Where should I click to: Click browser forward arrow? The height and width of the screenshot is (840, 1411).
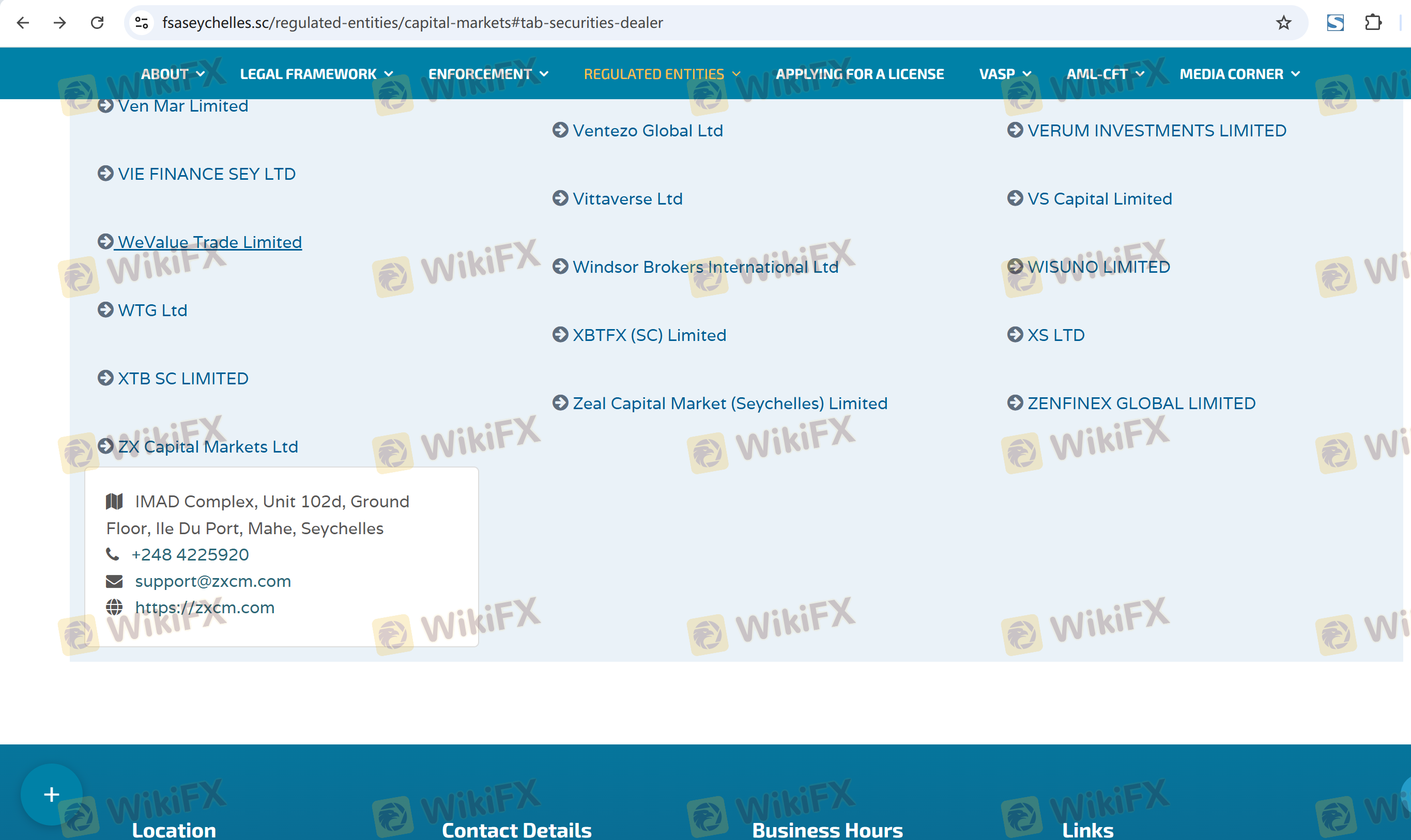(x=60, y=23)
